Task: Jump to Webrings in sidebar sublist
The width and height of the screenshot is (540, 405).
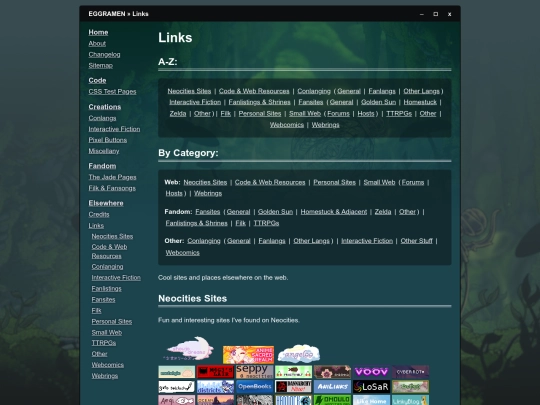Action: 105,376
